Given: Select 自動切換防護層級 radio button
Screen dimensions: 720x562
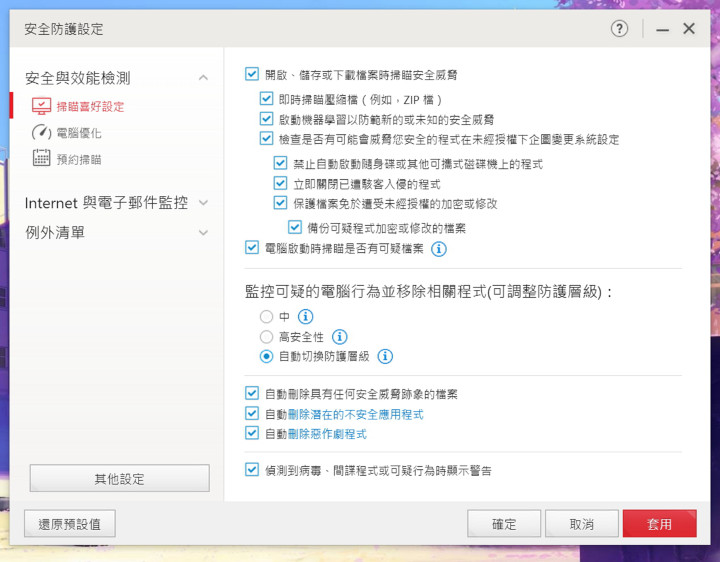Looking at the screenshot, I should click(266, 356).
